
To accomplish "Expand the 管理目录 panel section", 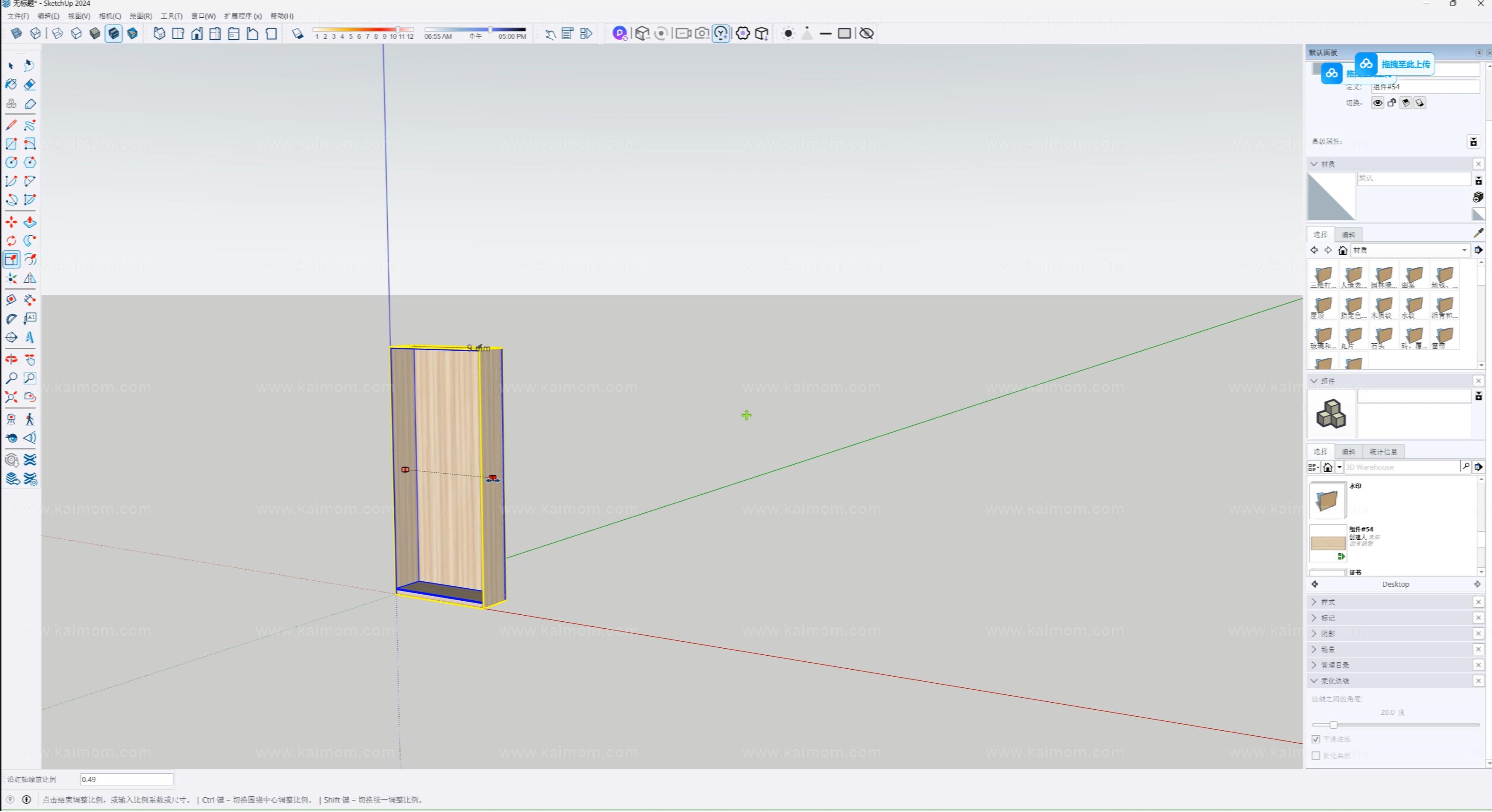I will coord(1314,666).
